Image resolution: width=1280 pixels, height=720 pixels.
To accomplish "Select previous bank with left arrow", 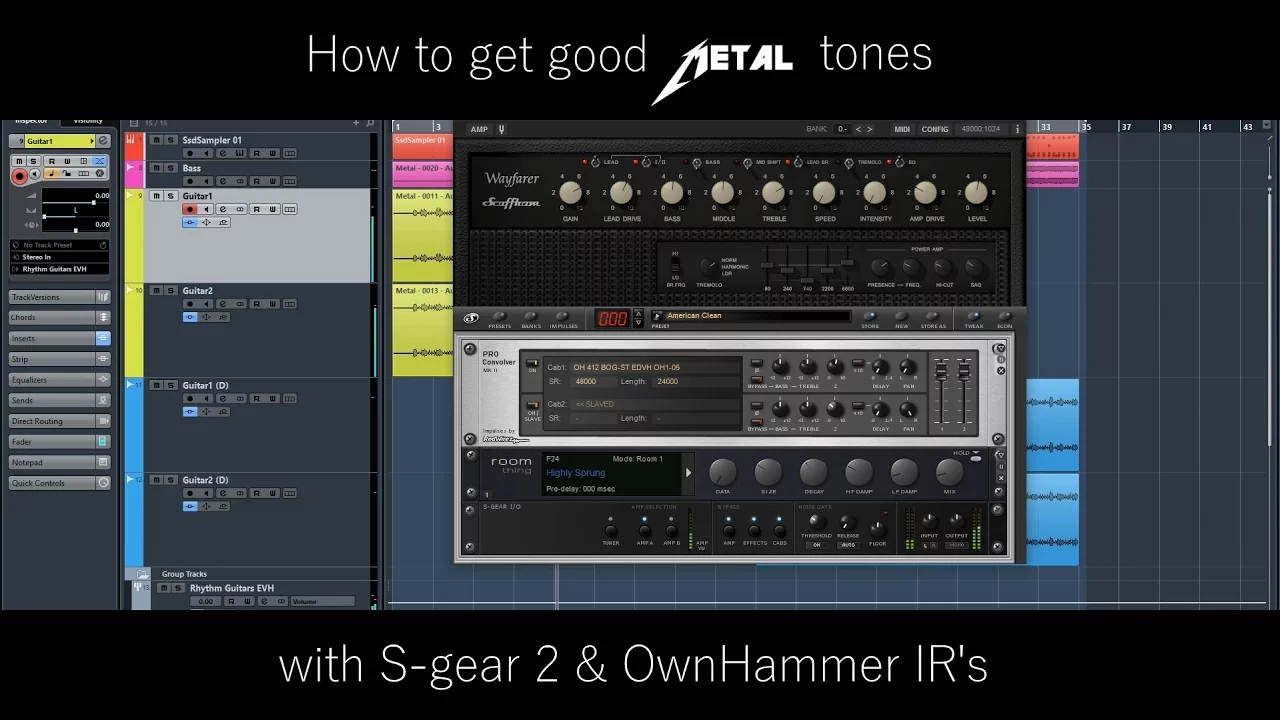I will 857,129.
